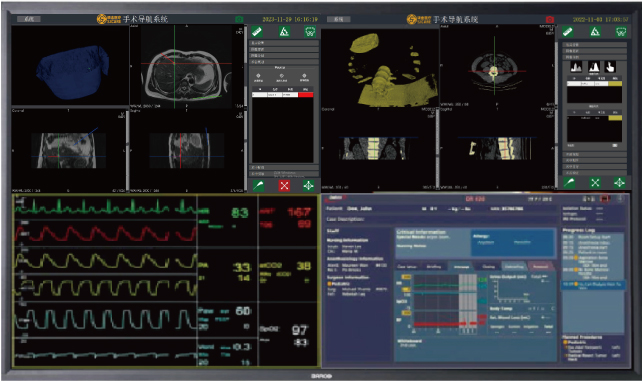
Task: Expand the first collapsed section in left side panel
Action: click(x=284, y=43)
